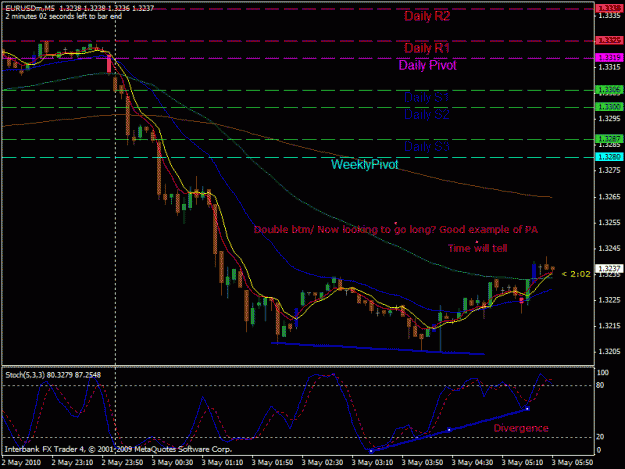The image size is (625, 469).
Task: Select the 'Daily S1' label
Action: pos(426,97)
